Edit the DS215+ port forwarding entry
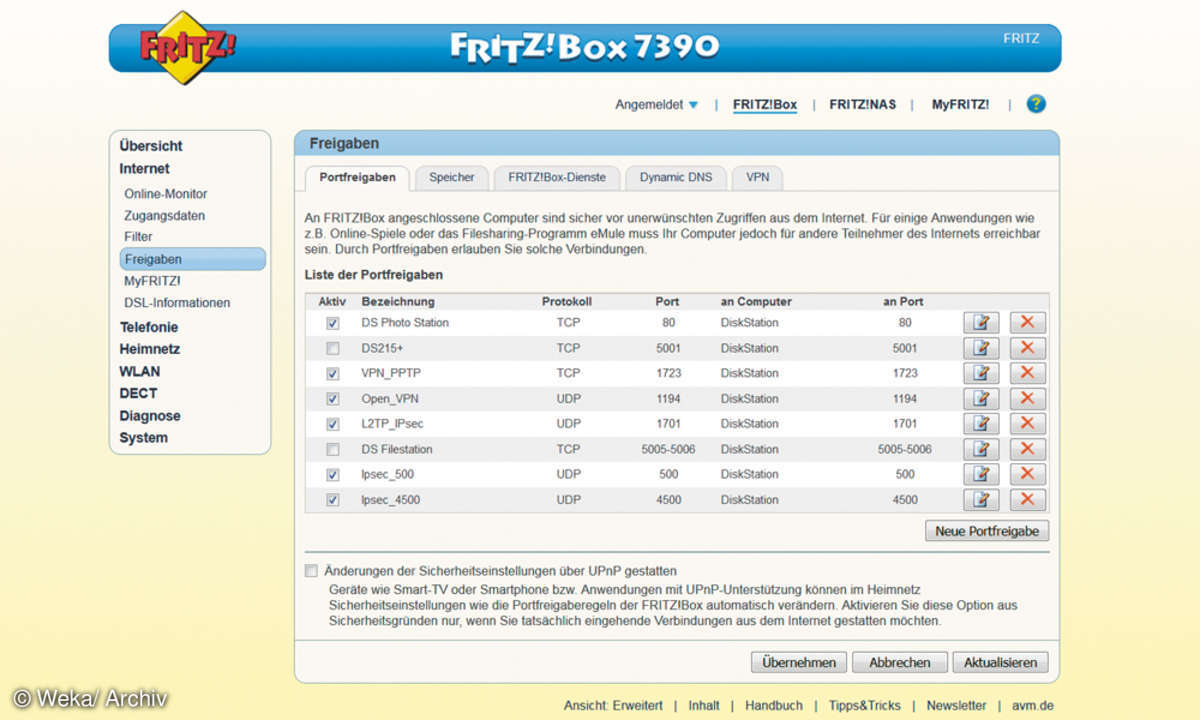The image size is (1200, 720). click(x=981, y=348)
